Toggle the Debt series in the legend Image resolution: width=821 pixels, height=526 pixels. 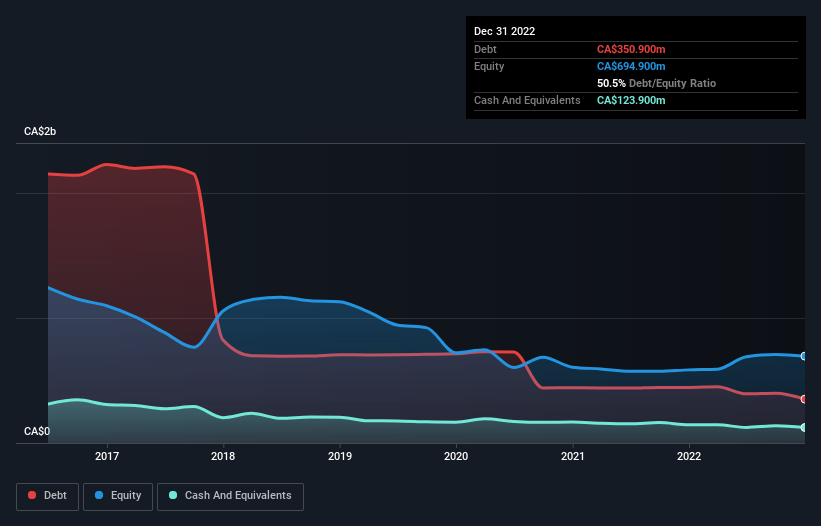(x=48, y=496)
